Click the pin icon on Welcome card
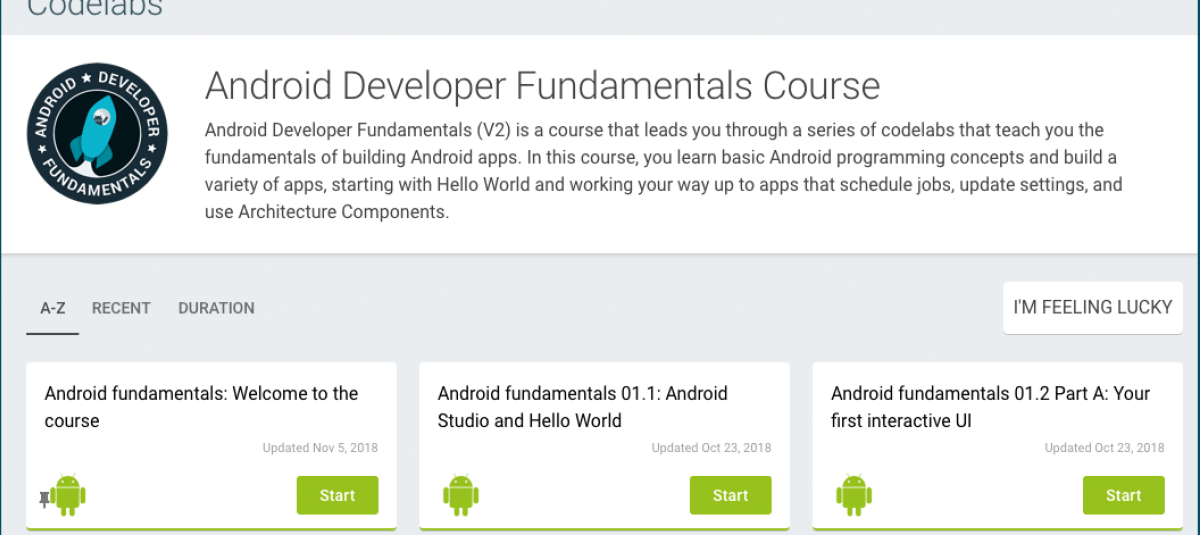1200x535 pixels. [44, 498]
